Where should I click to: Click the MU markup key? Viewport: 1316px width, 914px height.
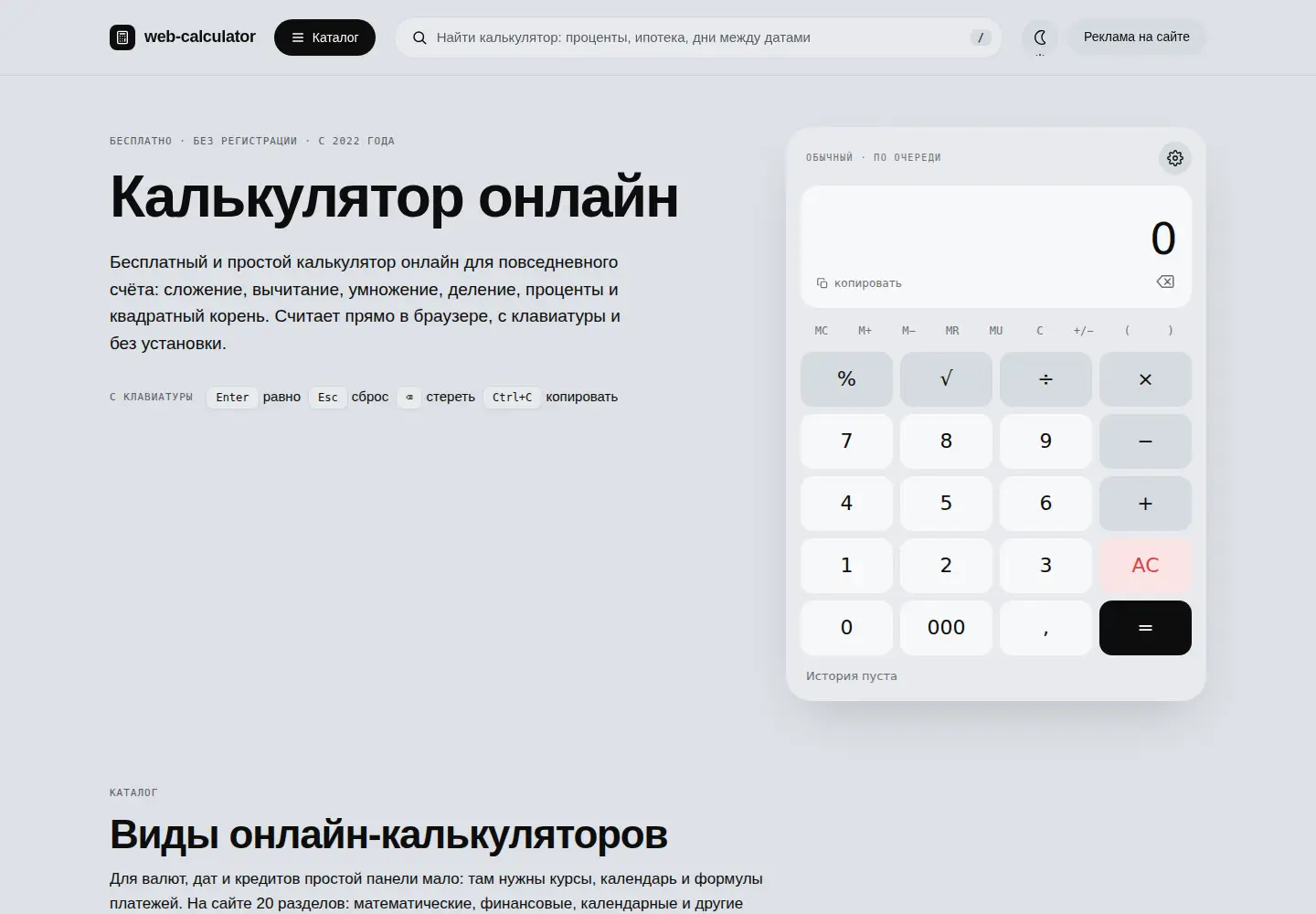pyautogui.click(x=996, y=331)
